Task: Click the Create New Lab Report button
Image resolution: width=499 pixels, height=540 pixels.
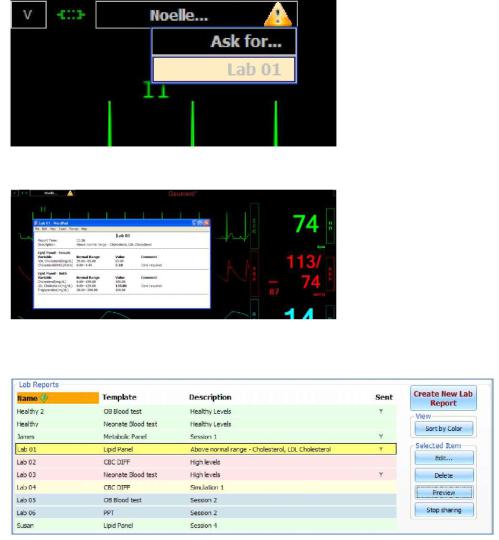Action: pos(443,398)
